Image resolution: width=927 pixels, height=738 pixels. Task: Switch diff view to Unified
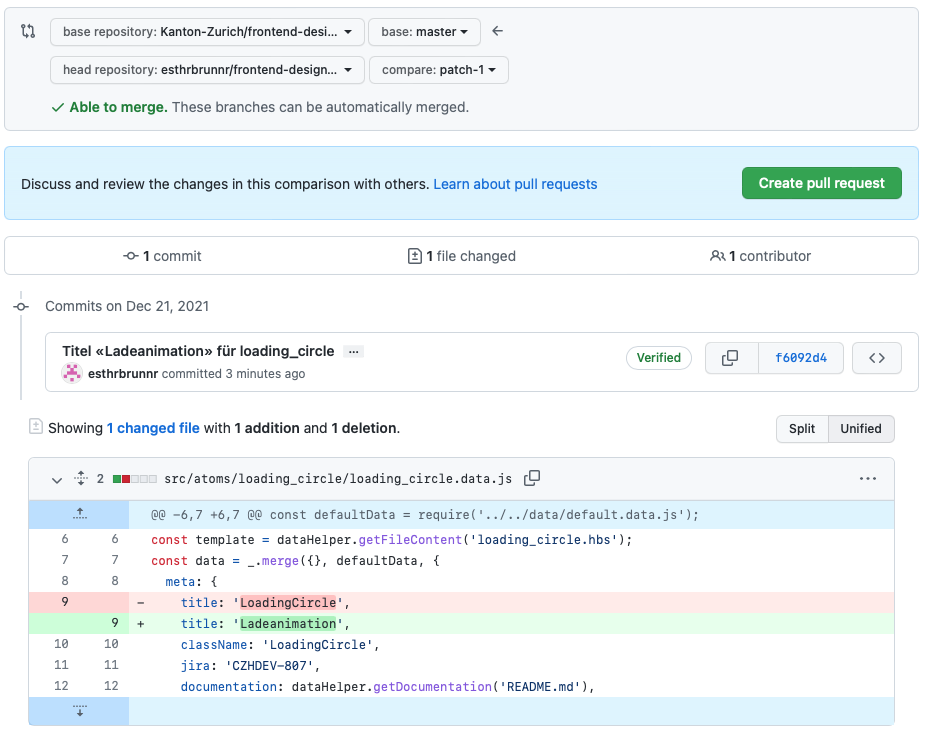[860, 429]
